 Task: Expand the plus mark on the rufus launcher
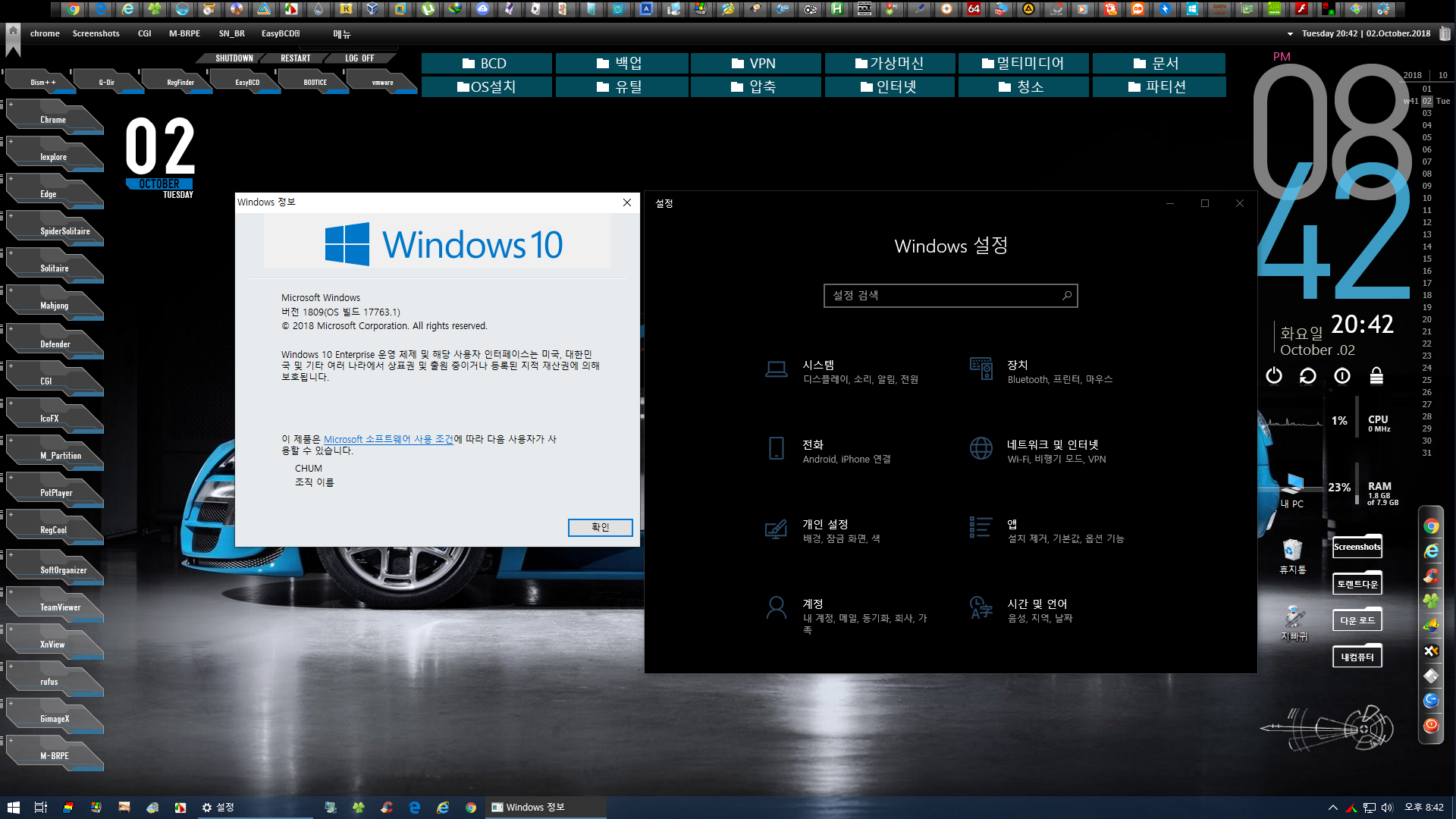click(11, 666)
